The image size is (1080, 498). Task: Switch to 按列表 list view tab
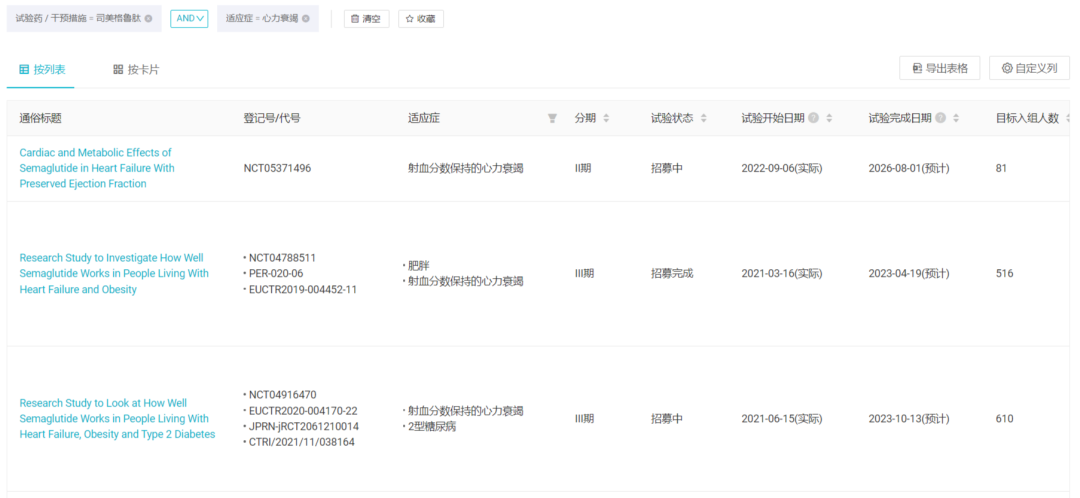tap(42, 69)
